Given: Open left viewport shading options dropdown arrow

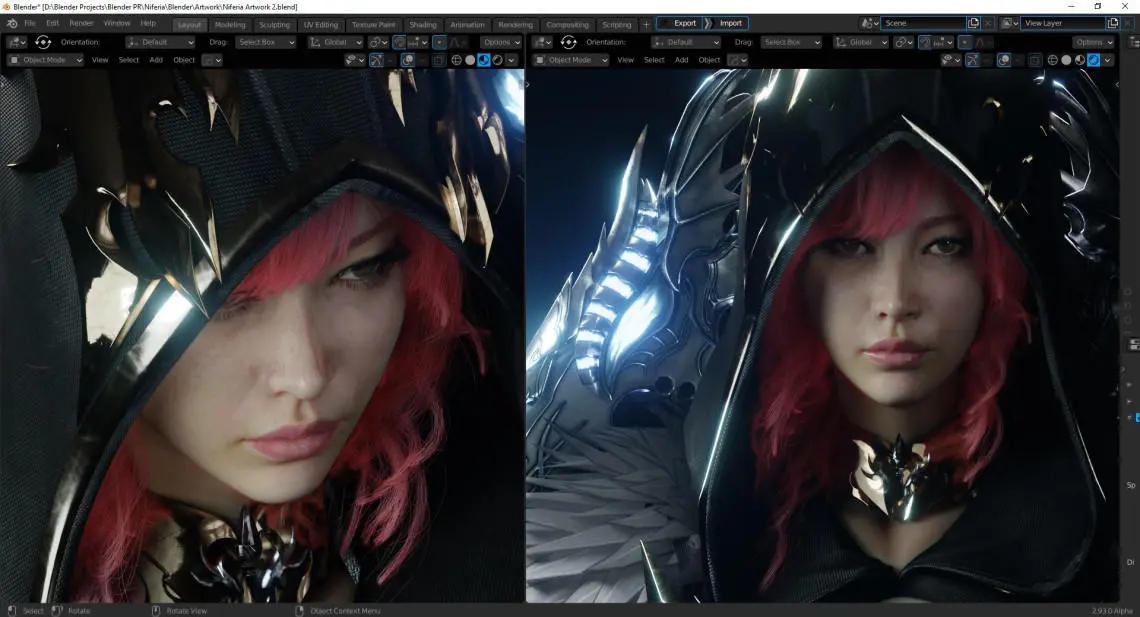Looking at the screenshot, I should click(511, 60).
